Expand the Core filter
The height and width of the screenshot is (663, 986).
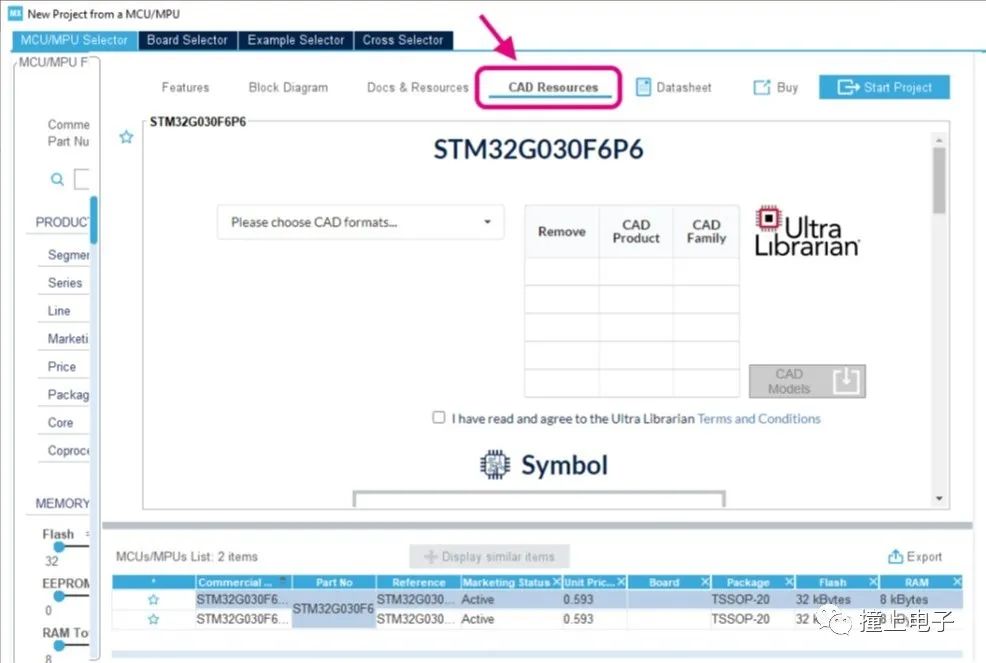60,423
